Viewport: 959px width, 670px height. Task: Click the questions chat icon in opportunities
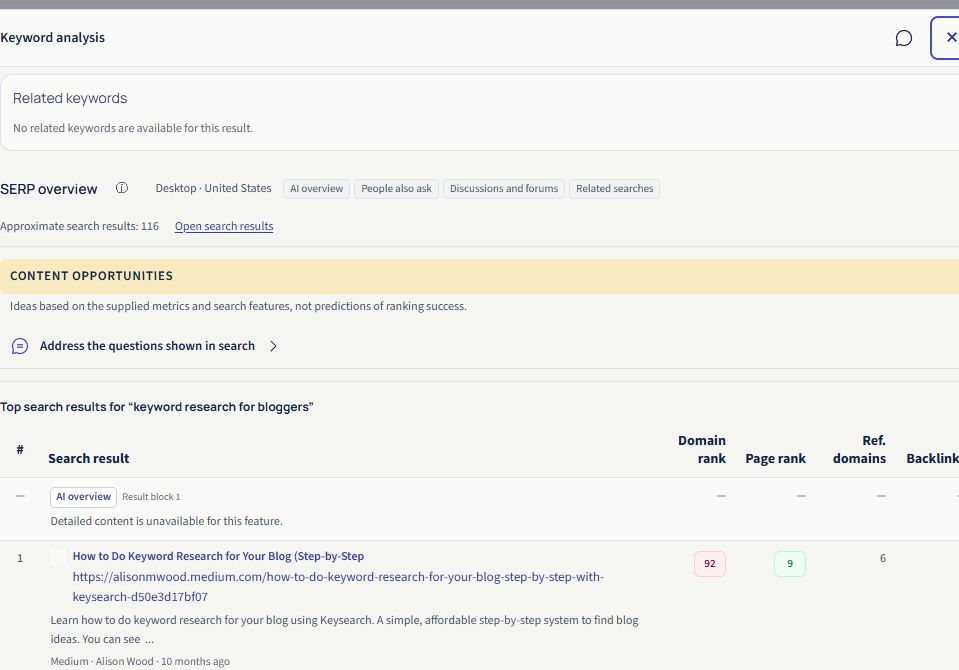pyautogui.click(x=20, y=346)
